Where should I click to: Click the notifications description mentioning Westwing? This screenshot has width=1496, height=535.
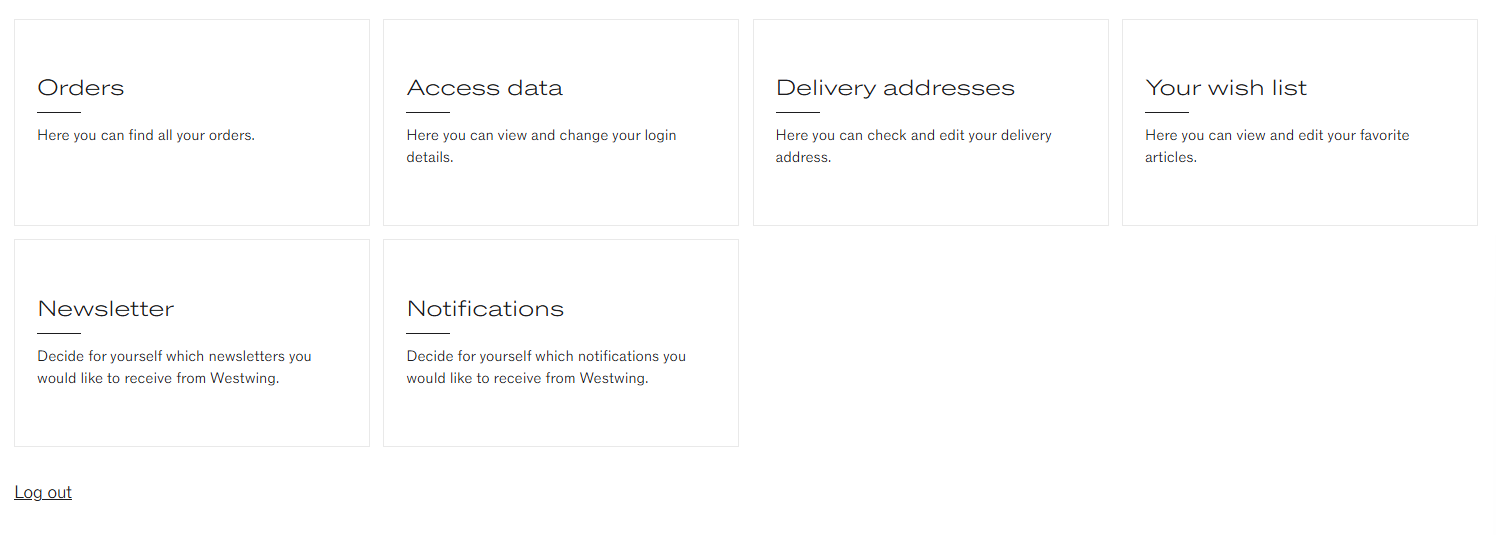point(546,367)
